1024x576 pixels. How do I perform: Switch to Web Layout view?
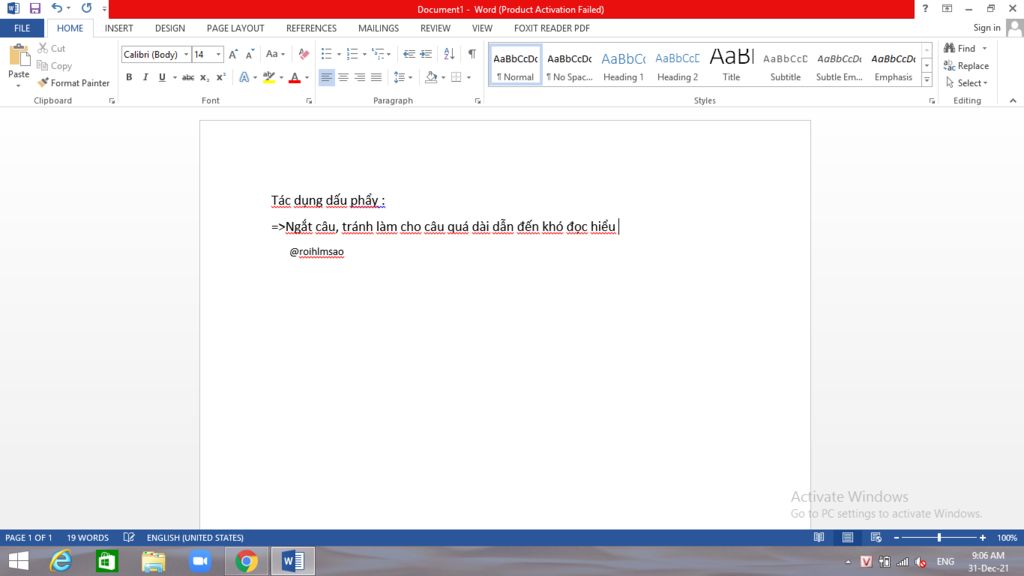tap(876, 537)
